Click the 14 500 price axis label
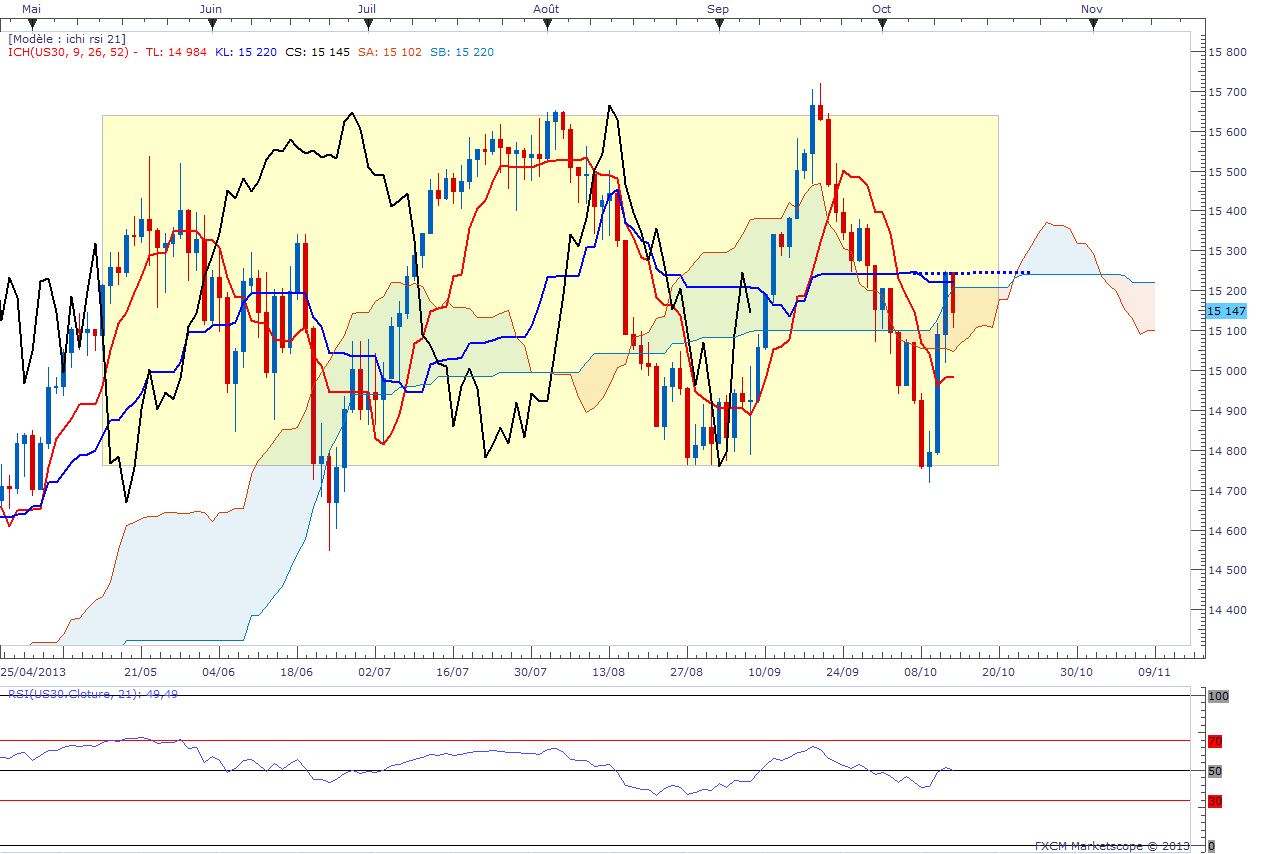Screen dimensions: 1263x854 (1227, 570)
